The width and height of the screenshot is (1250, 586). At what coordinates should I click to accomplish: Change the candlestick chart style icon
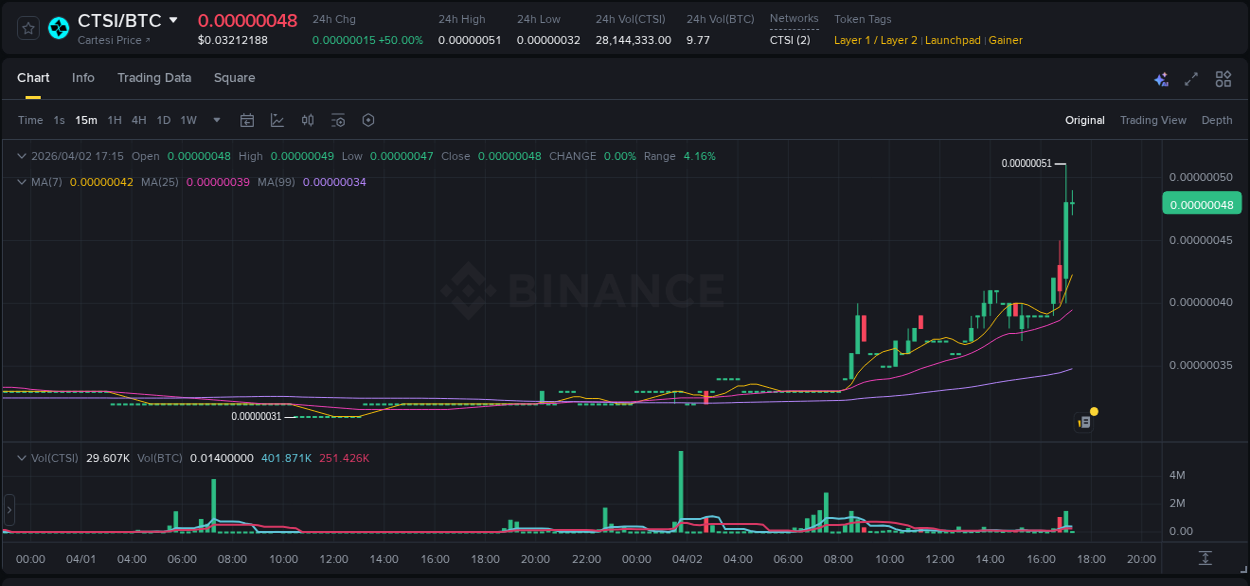point(308,120)
